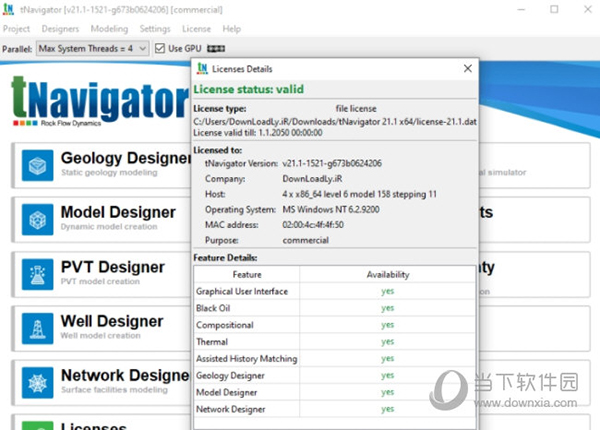Launch PVT Designer module
Image resolution: width=600 pixels, height=430 pixels.
101,274
